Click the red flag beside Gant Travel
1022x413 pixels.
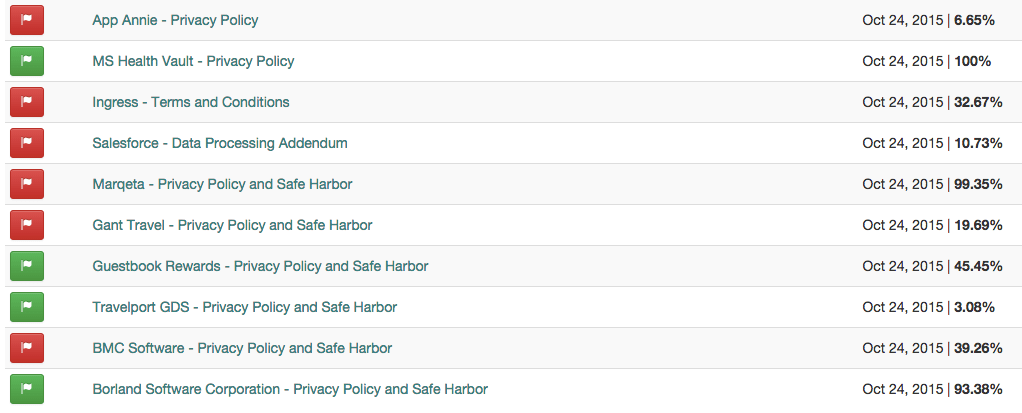point(27,225)
